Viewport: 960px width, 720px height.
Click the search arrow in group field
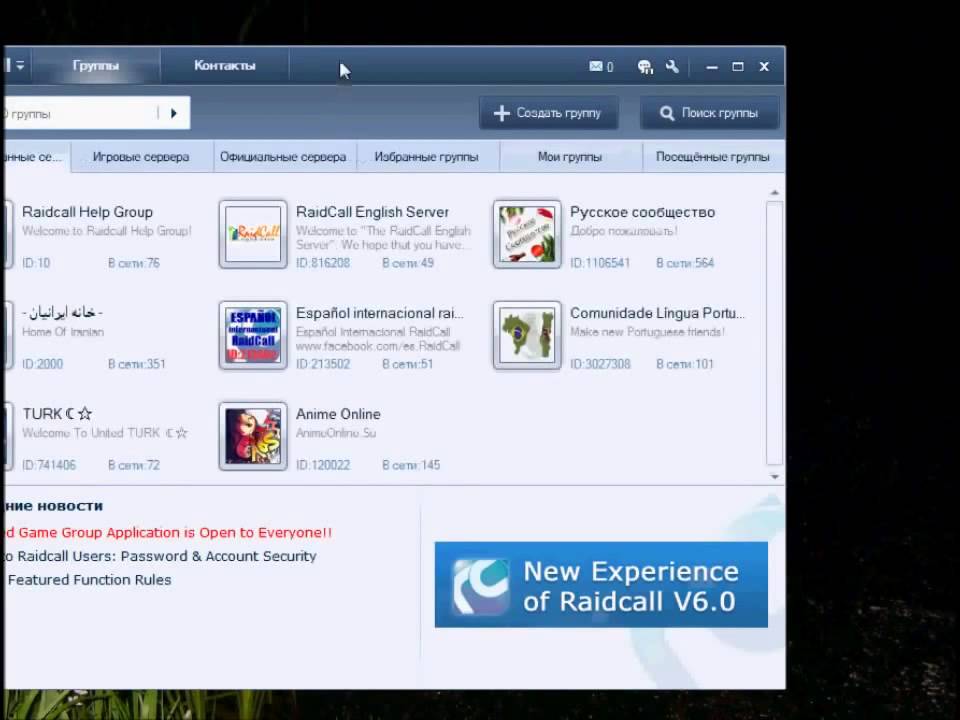click(x=174, y=113)
